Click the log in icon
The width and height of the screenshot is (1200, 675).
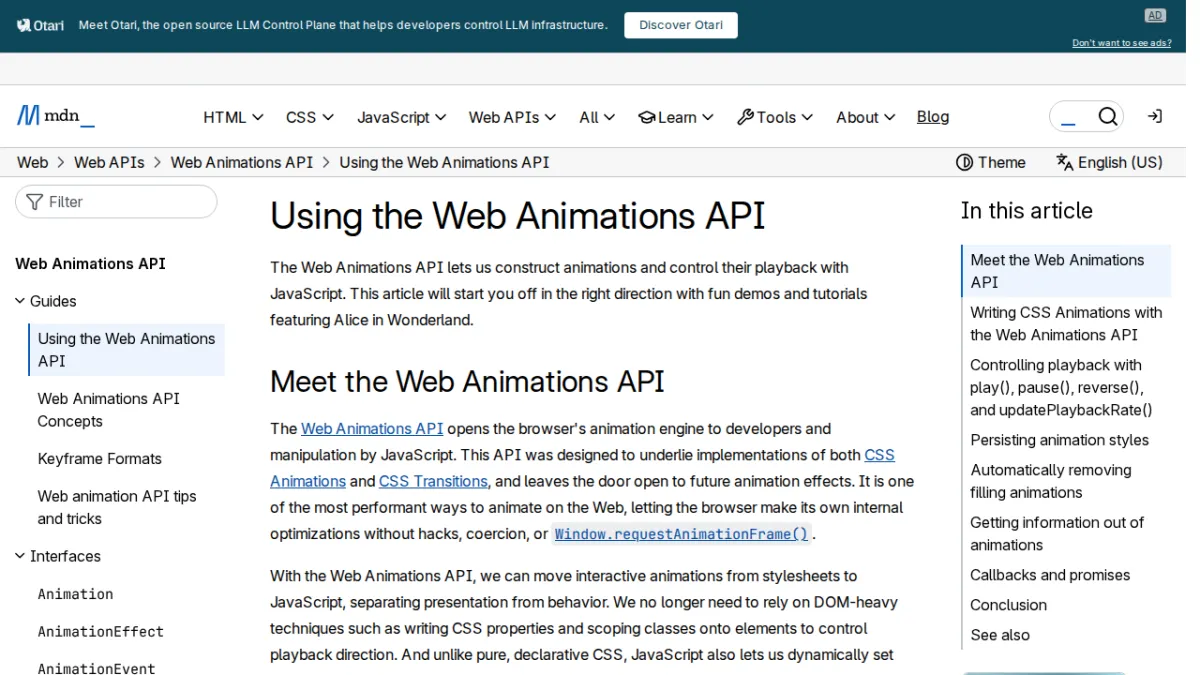click(x=1155, y=116)
